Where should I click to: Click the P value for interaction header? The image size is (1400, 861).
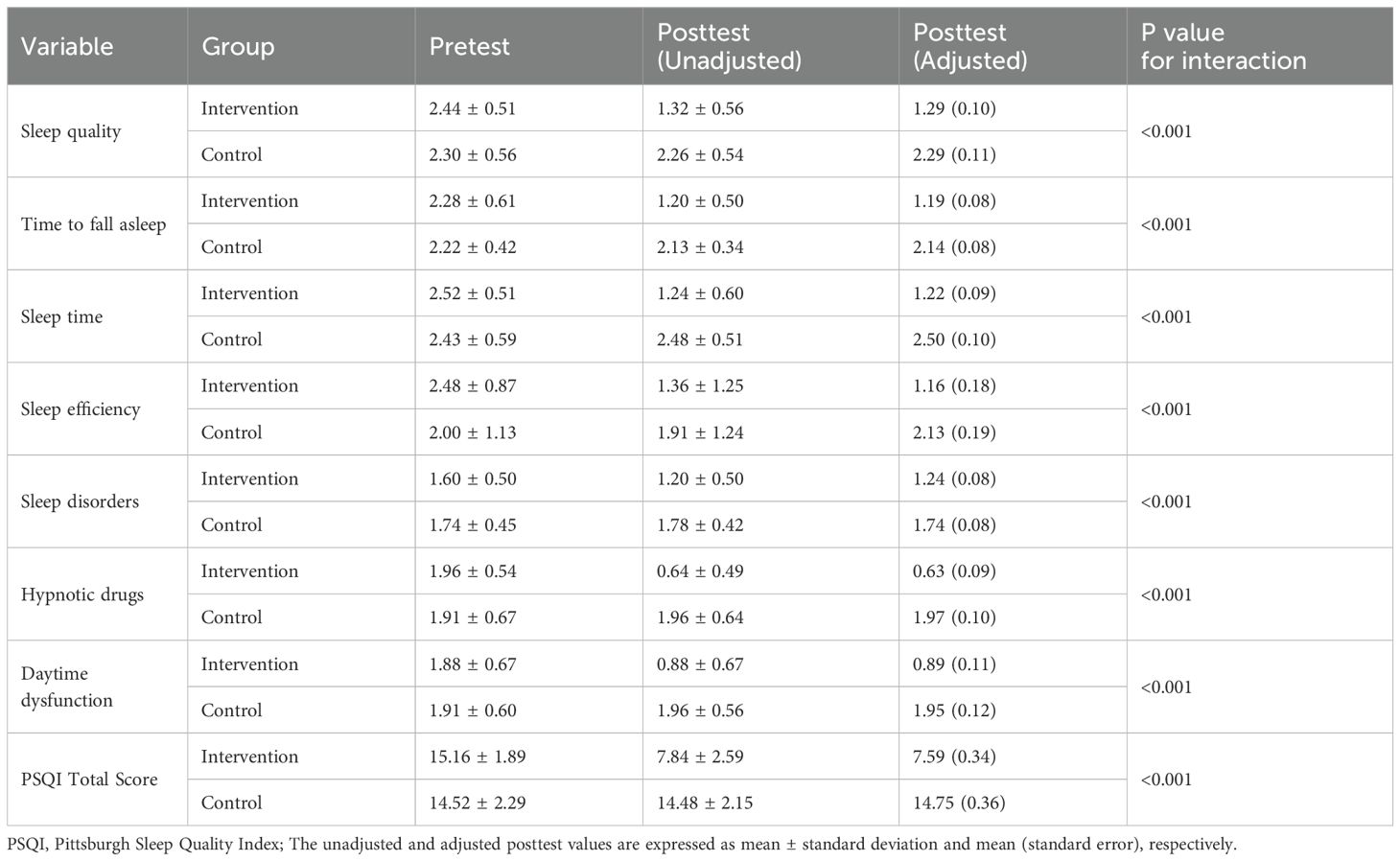tap(1224, 46)
